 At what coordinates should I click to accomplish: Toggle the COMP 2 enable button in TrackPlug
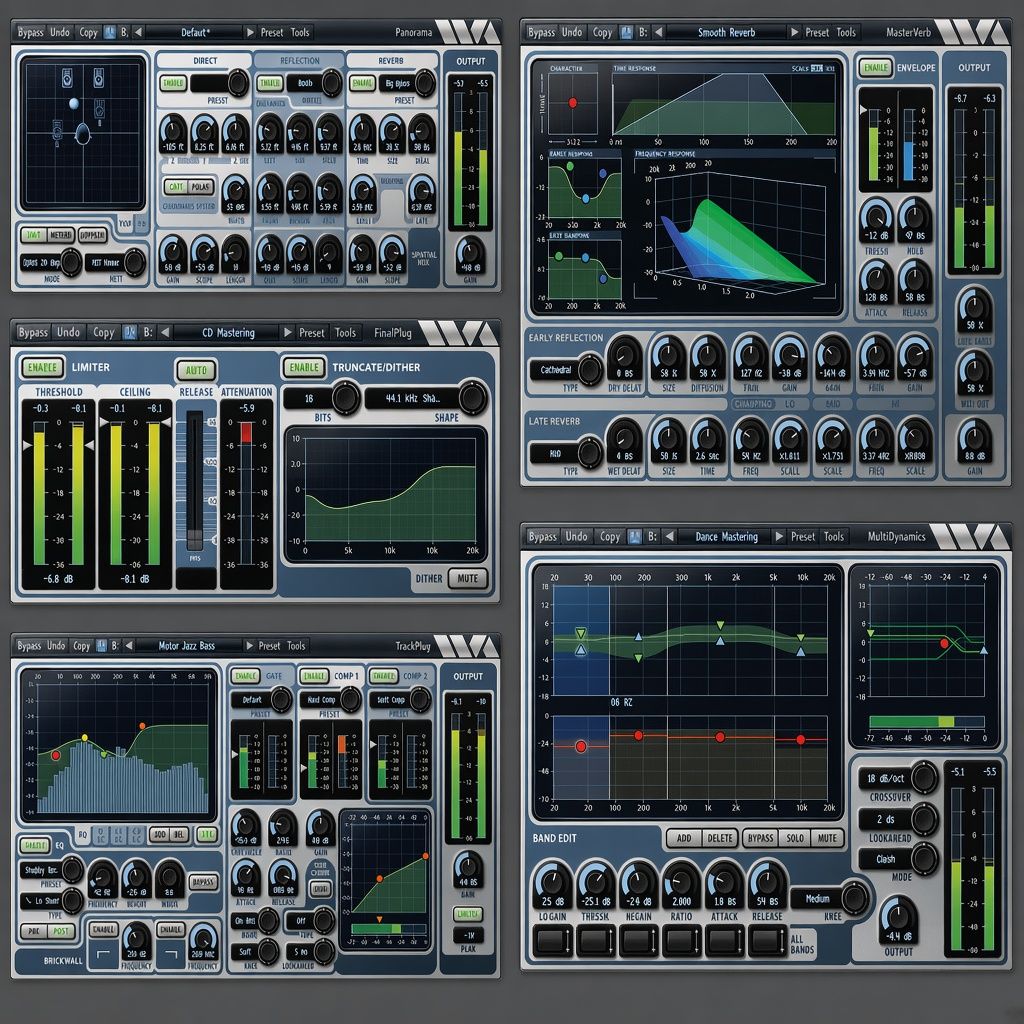click(383, 677)
